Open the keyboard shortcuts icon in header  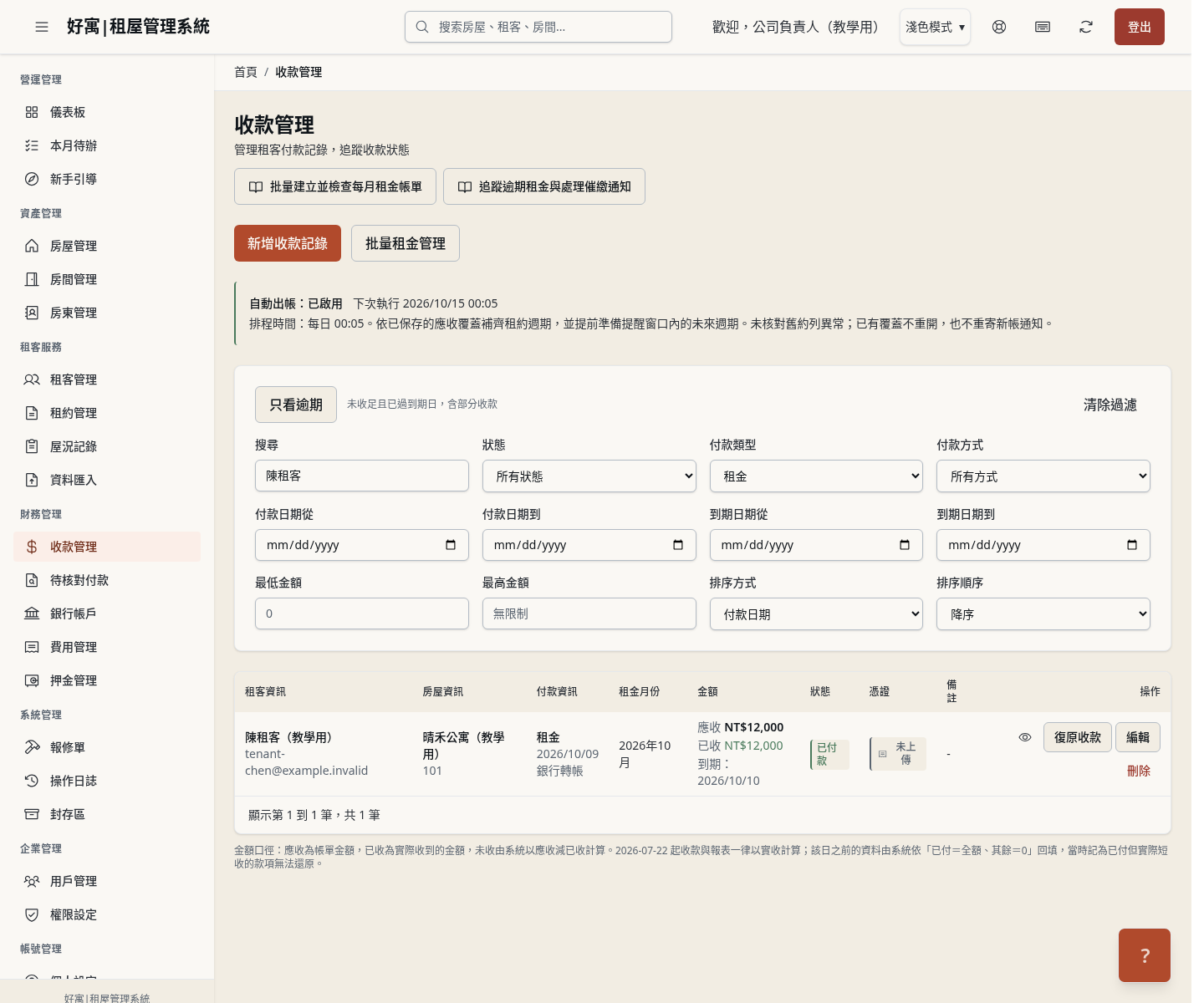tap(1043, 27)
